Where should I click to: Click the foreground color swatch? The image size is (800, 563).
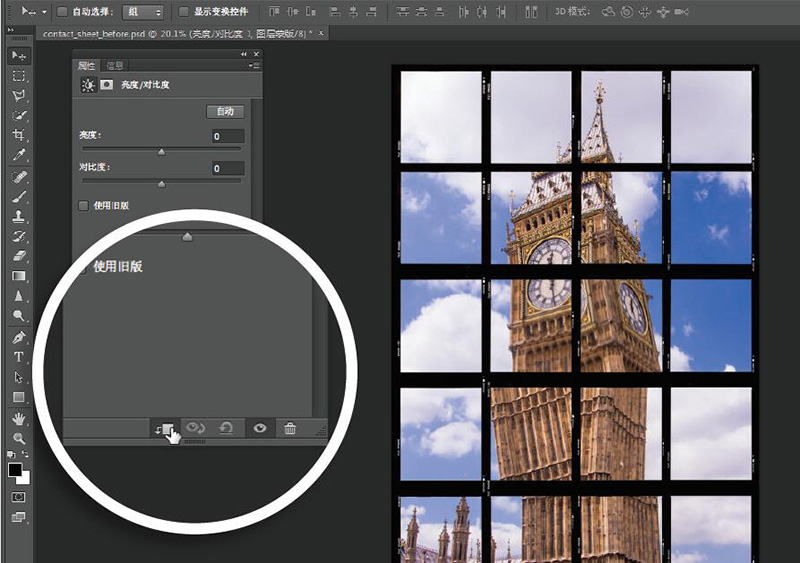pos(15,469)
